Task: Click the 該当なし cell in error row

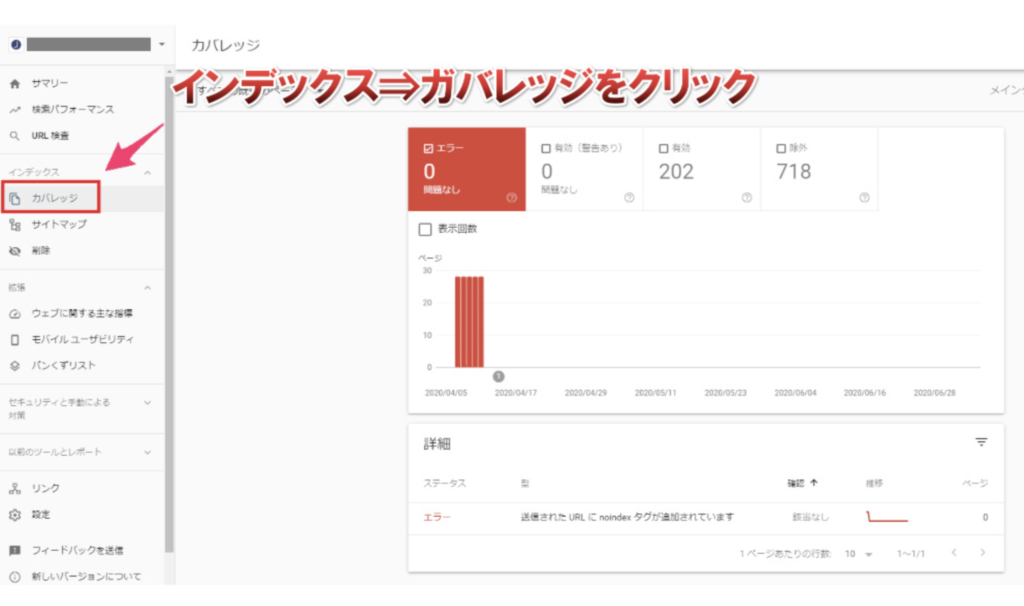Action: [x=810, y=517]
